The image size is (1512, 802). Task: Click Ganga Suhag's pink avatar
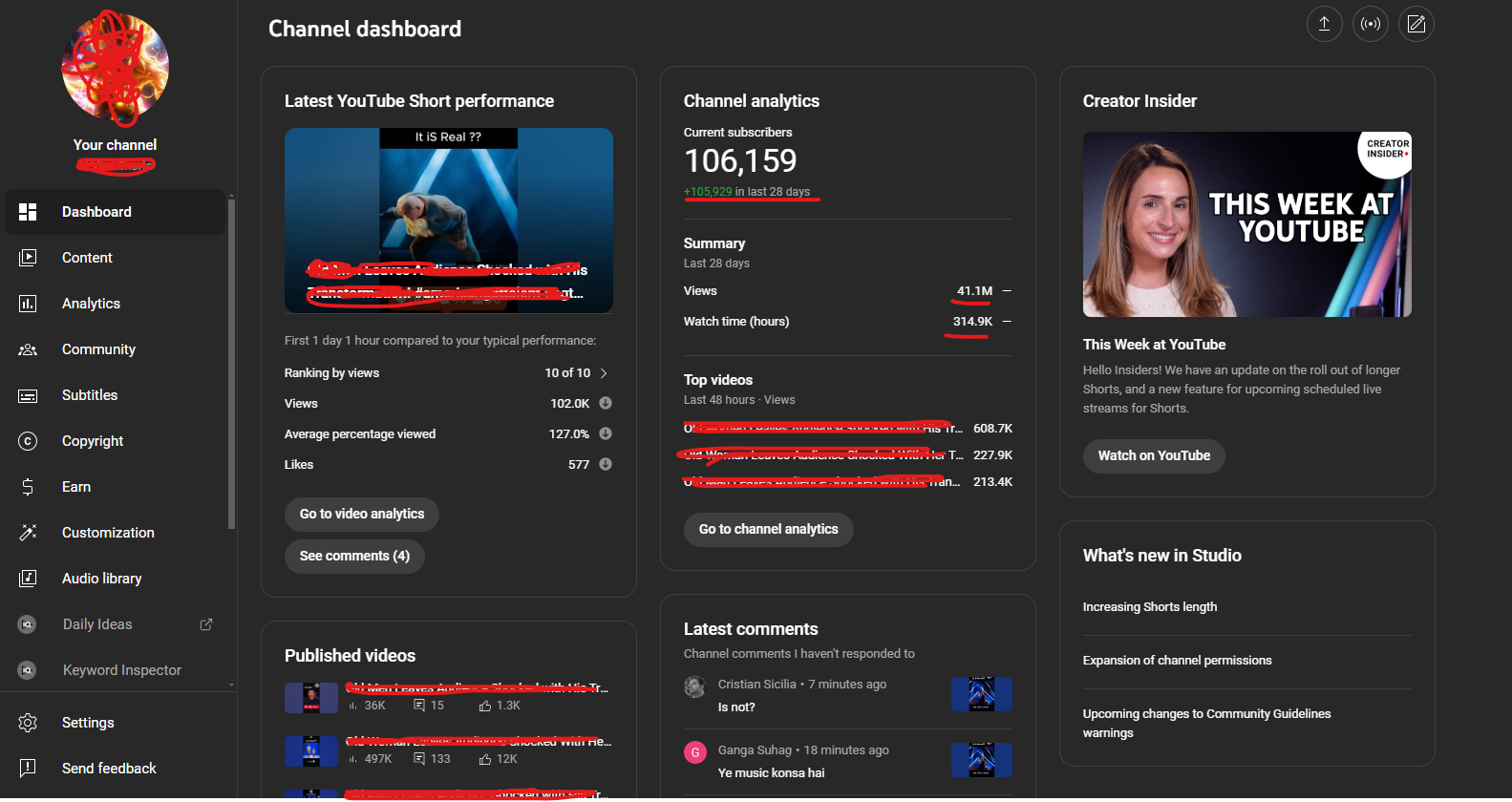coord(695,752)
